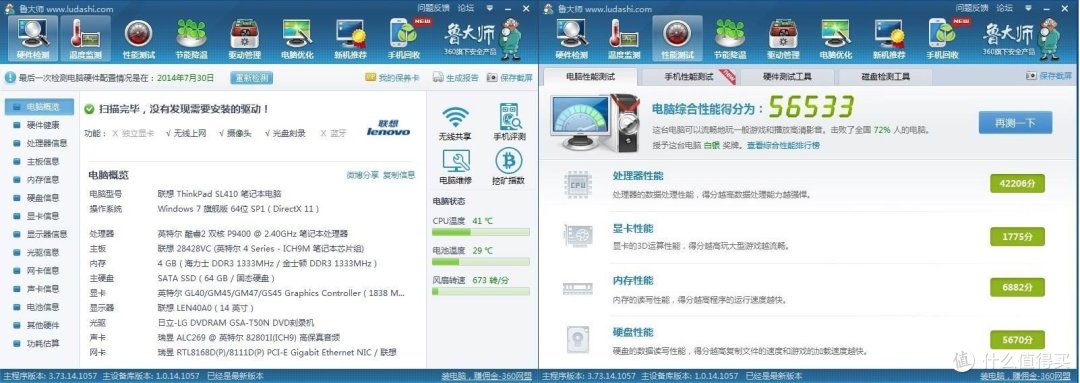Select 新机推荐 in the right window toolbar

[890, 39]
